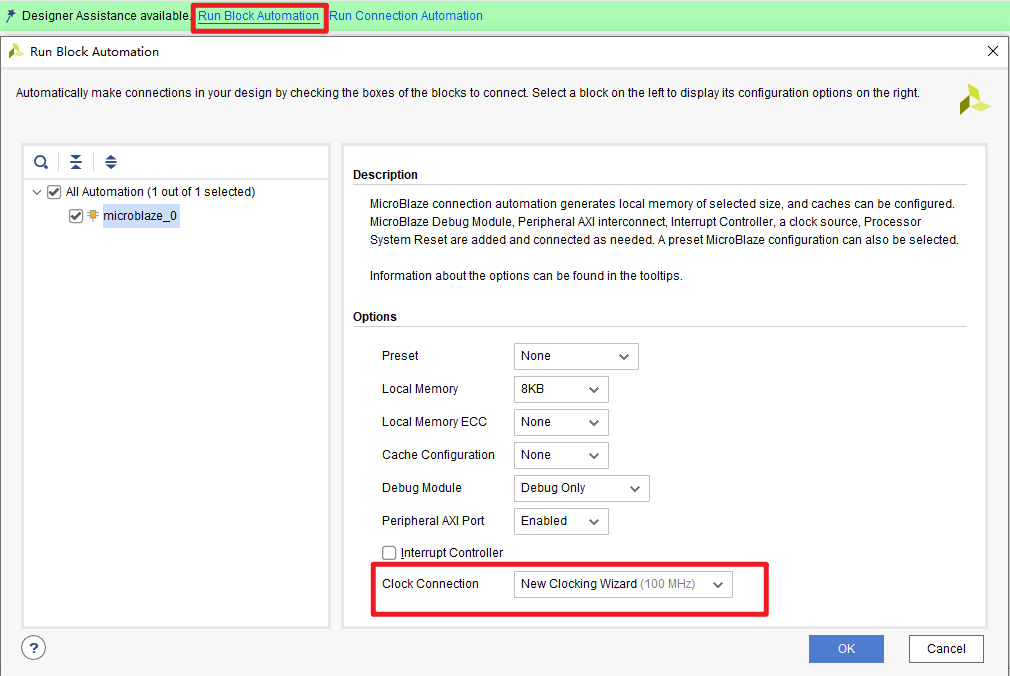Open the Debug Module dropdown

pos(582,488)
